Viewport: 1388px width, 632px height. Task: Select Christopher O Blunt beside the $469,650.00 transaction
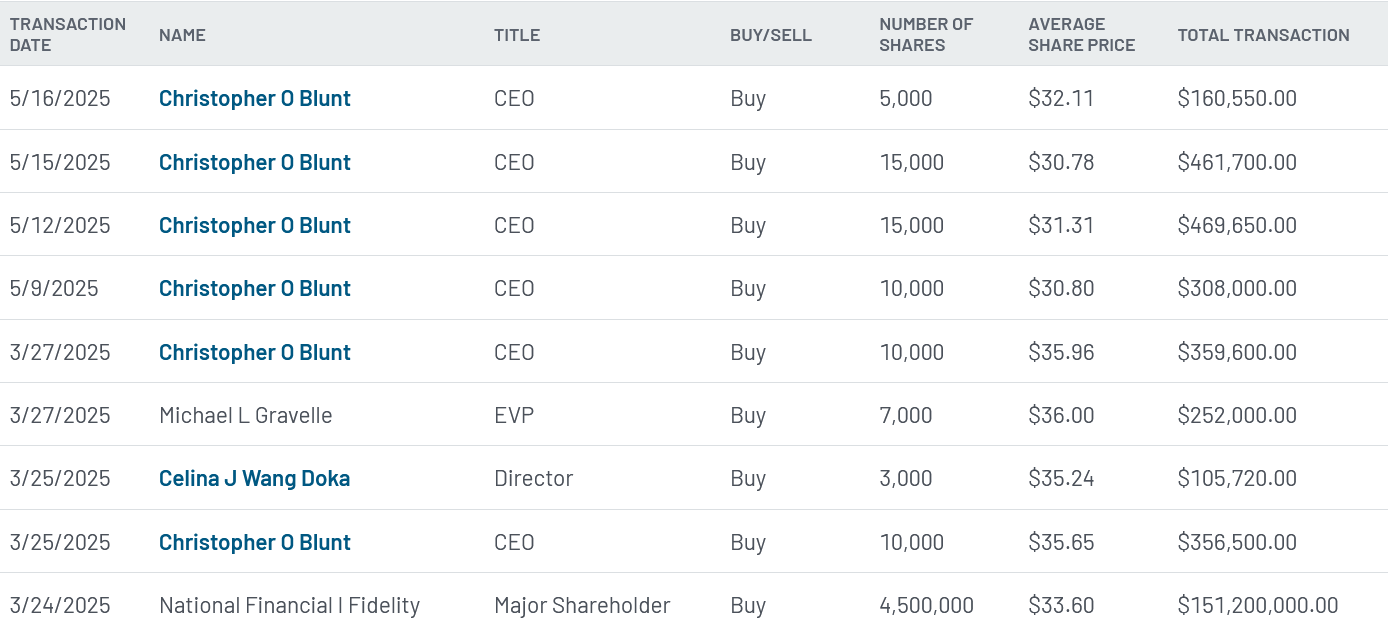point(254,225)
